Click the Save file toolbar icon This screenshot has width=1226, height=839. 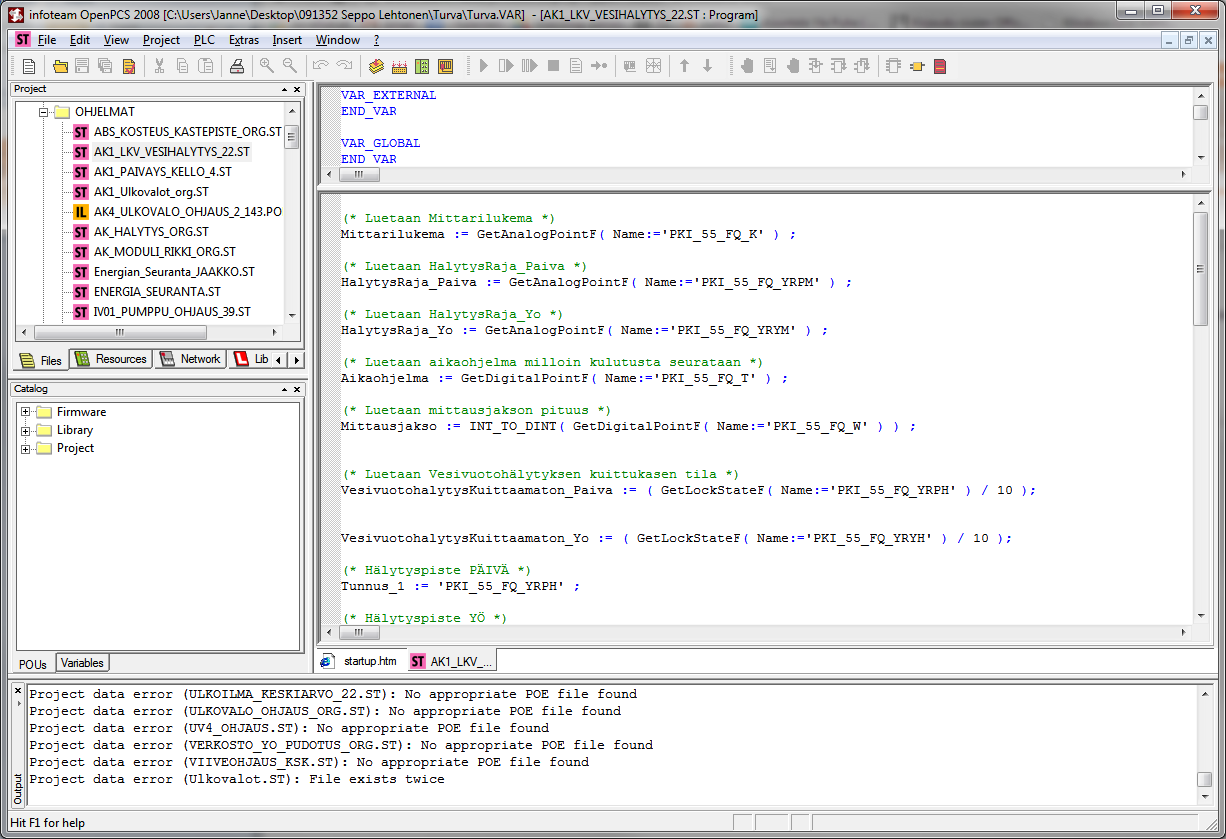coord(83,66)
